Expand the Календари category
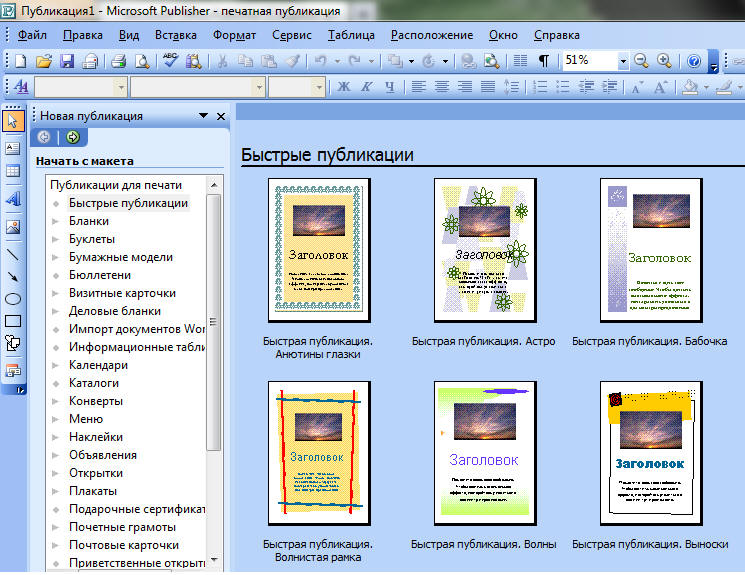The width and height of the screenshot is (745, 575). pos(55,365)
